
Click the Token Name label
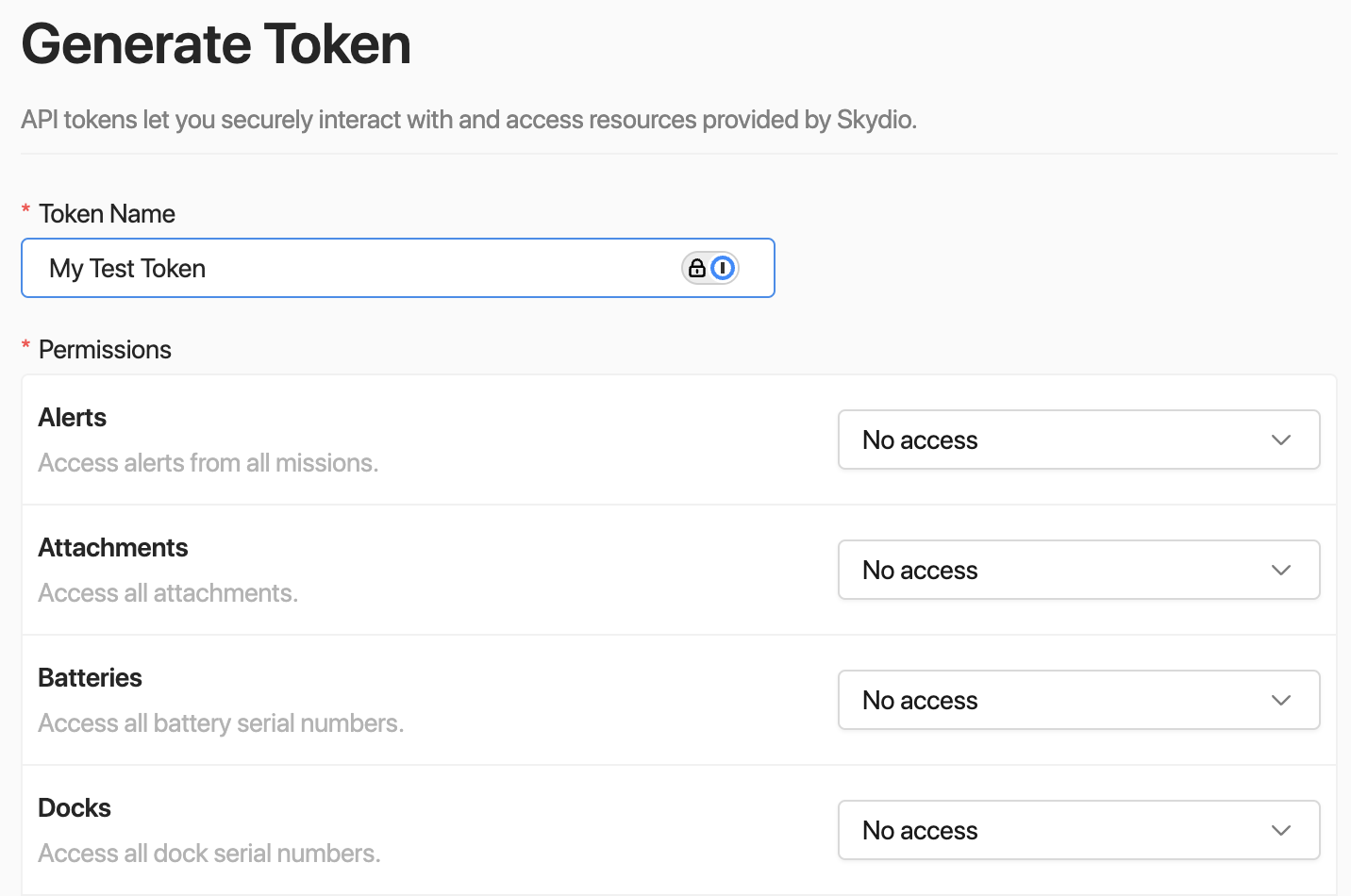(x=107, y=214)
